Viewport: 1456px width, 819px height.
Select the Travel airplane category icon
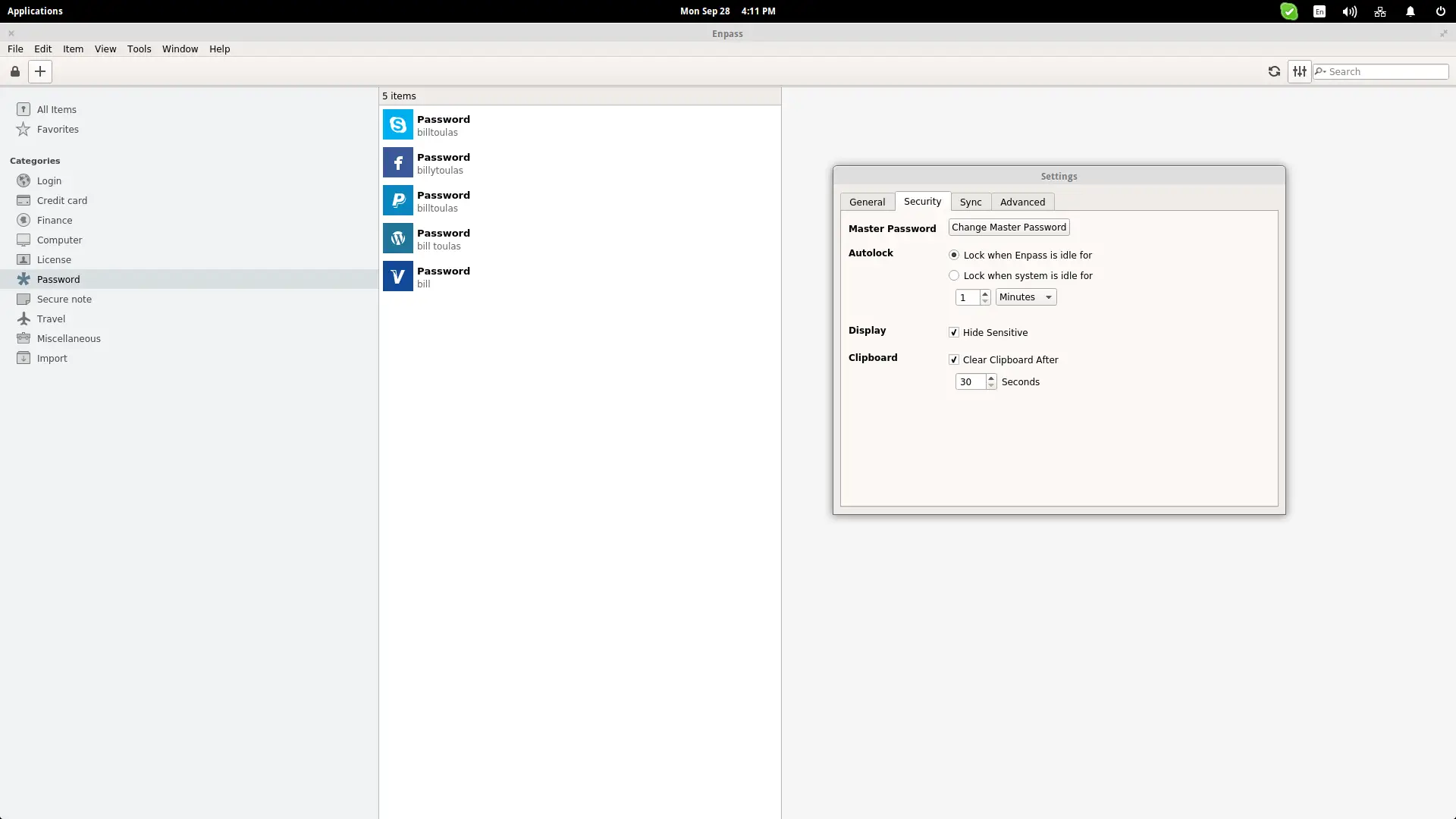[x=24, y=318]
